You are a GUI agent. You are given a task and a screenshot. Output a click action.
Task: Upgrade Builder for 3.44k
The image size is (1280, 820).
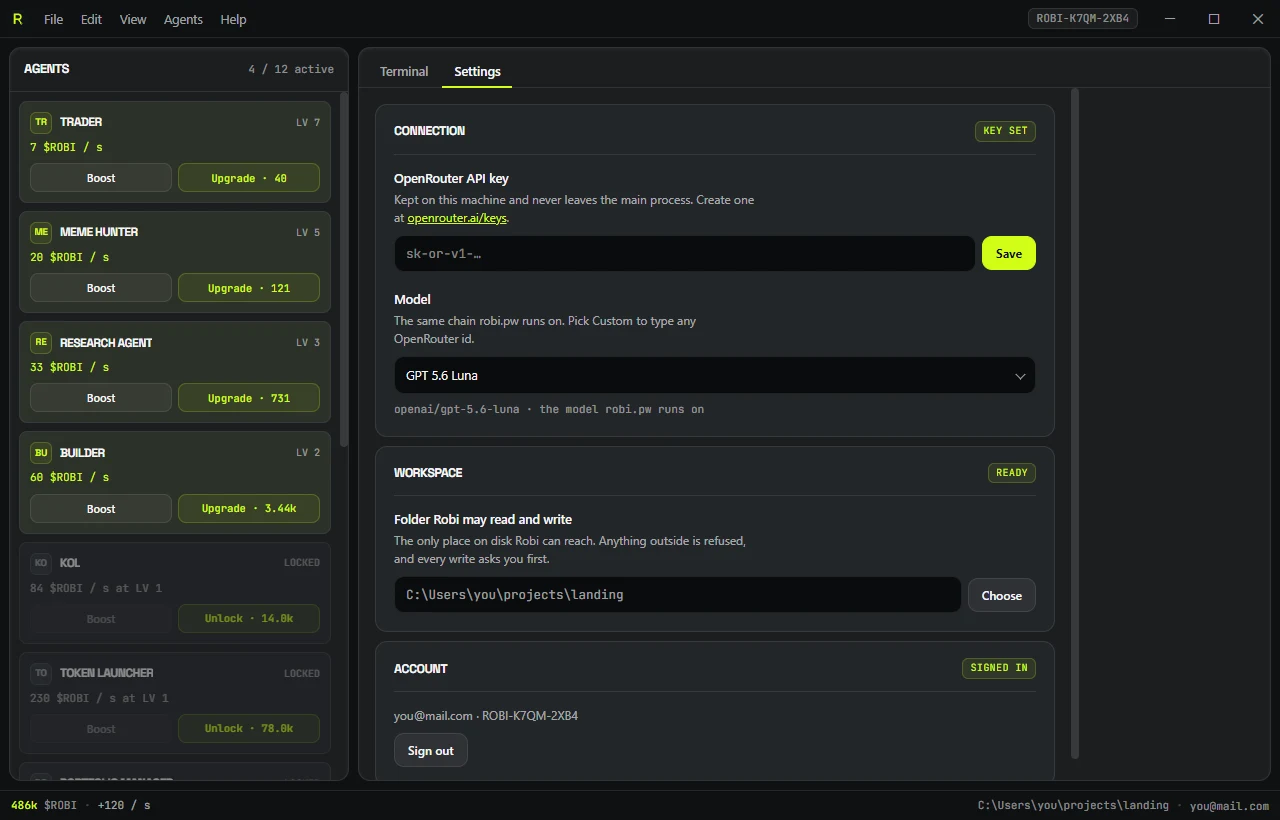coord(249,508)
